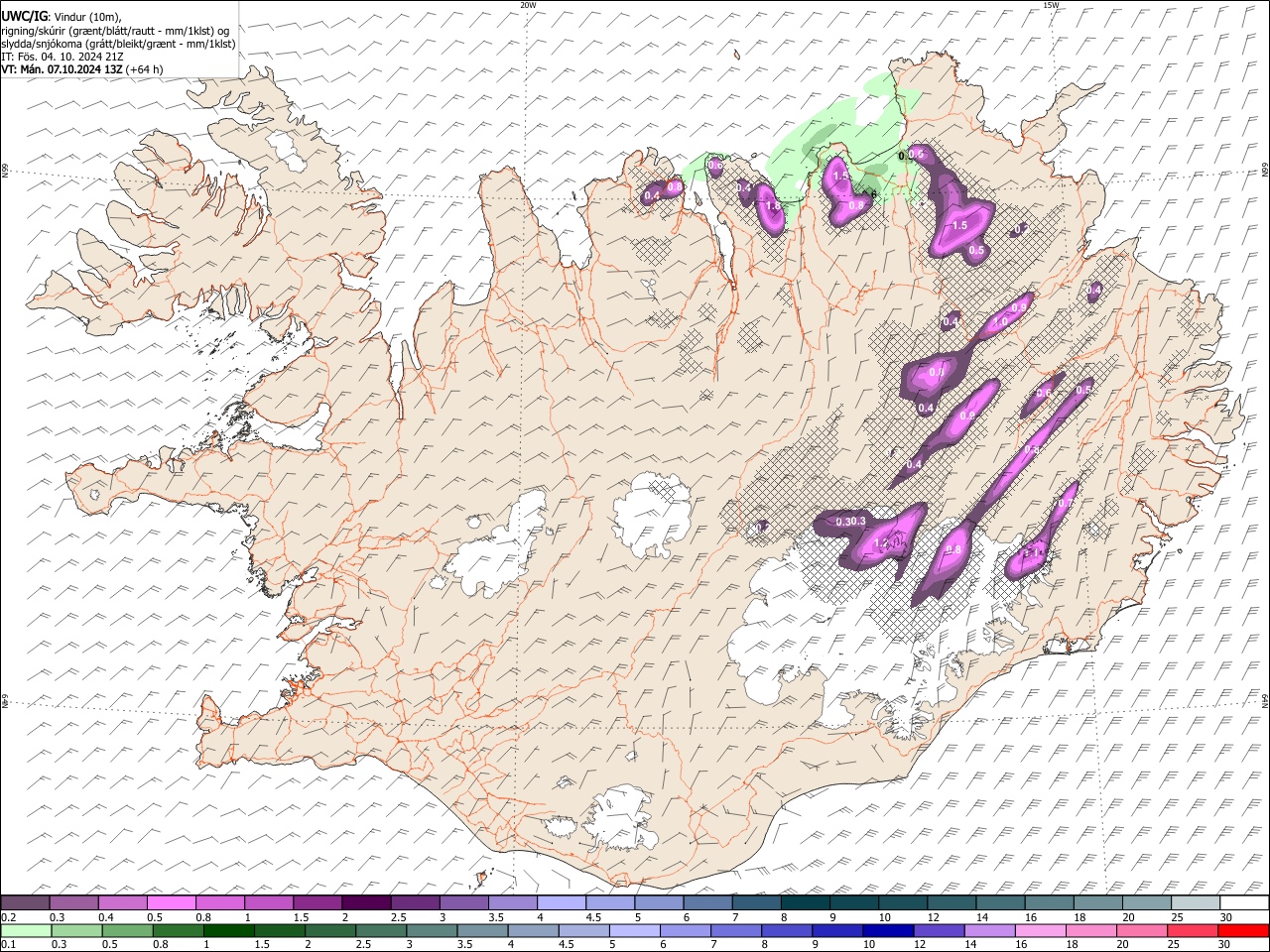Select the crimson 25 swatch in rain scale

coord(1194,930)
